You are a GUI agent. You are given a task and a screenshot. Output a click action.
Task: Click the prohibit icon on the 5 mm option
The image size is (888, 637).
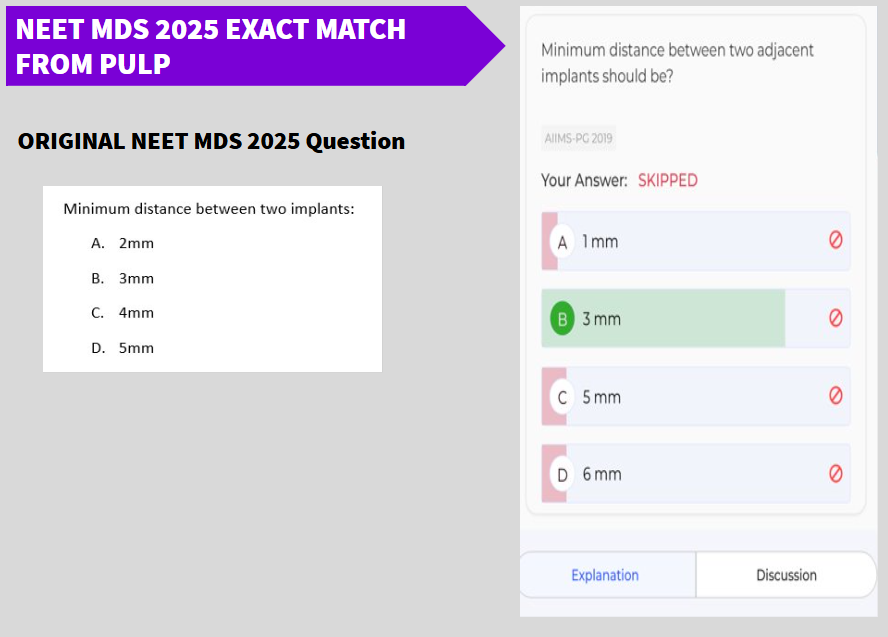click(x=835, y=395)
